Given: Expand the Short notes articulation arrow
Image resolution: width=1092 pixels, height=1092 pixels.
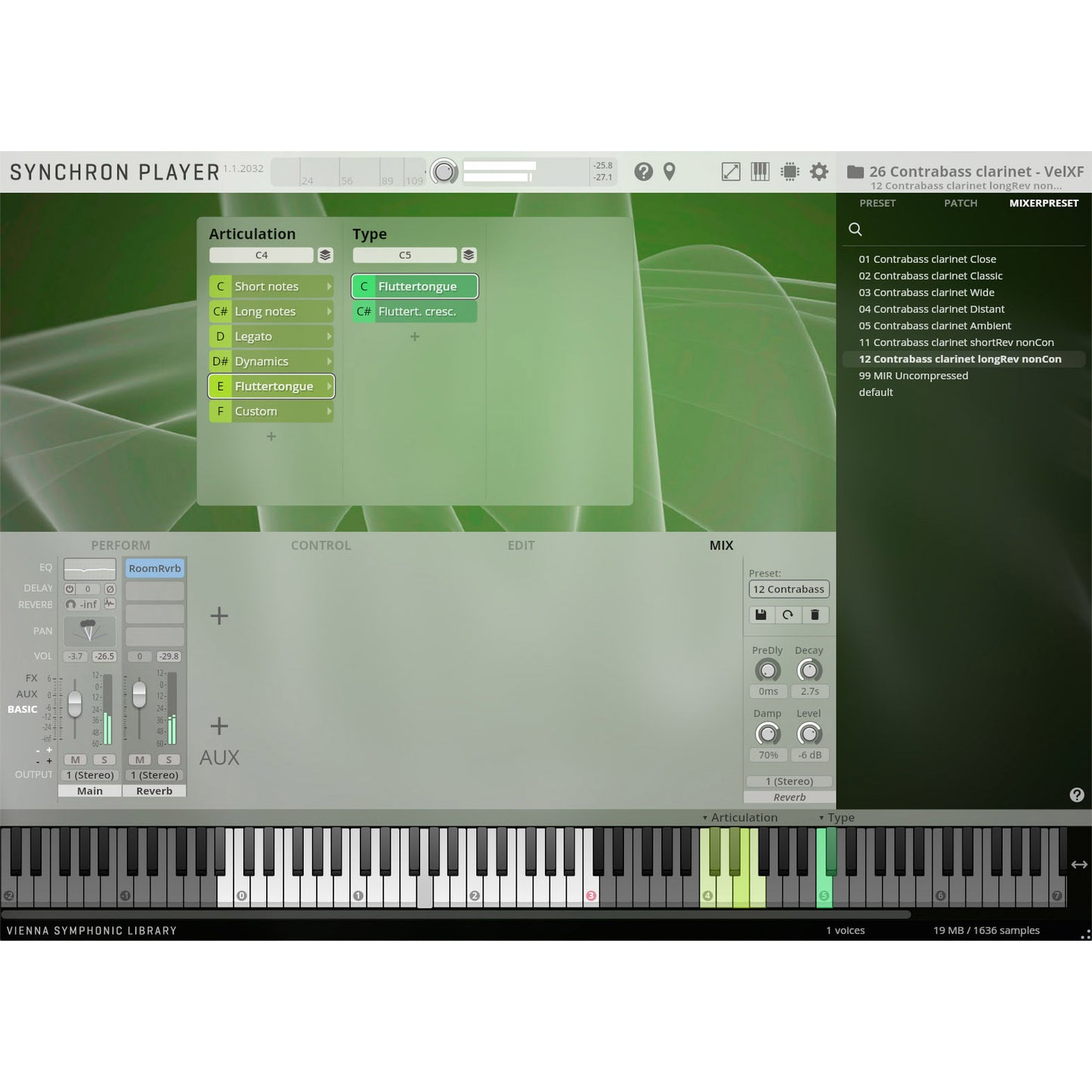Looking at the screenshot, I should point(329,286).
